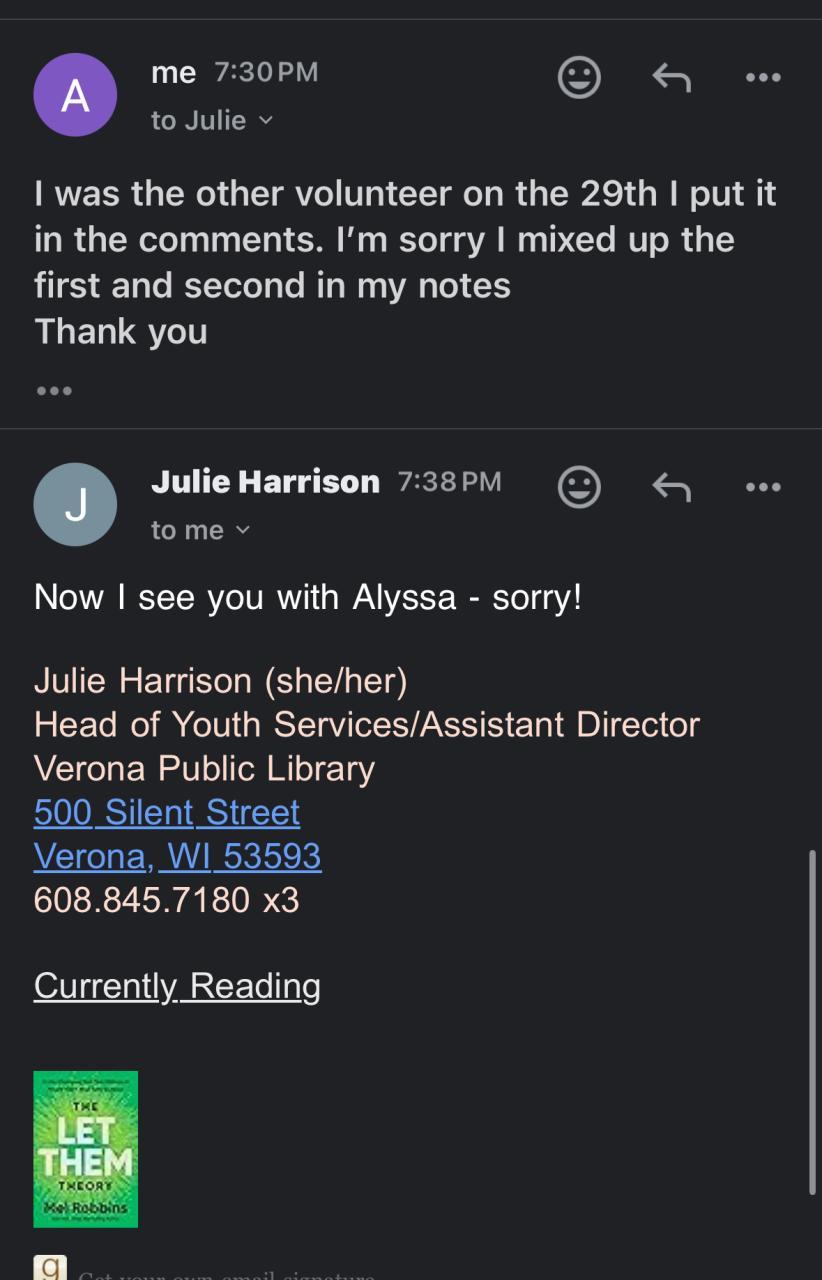This screenshot has height=1280, width=822.
Task: Tap the purple A sender avatar
Action: click(75, 95)
